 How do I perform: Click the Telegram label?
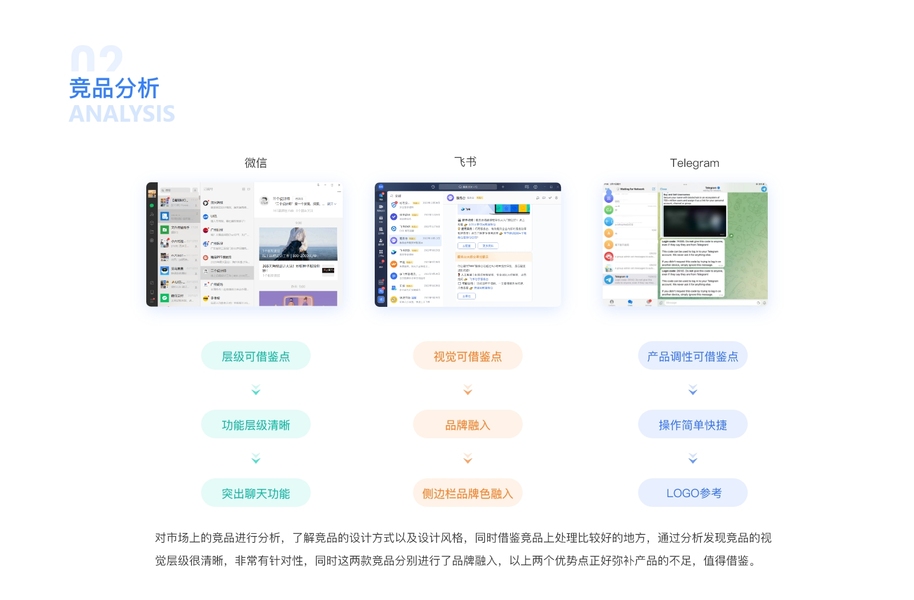[694, 163]
